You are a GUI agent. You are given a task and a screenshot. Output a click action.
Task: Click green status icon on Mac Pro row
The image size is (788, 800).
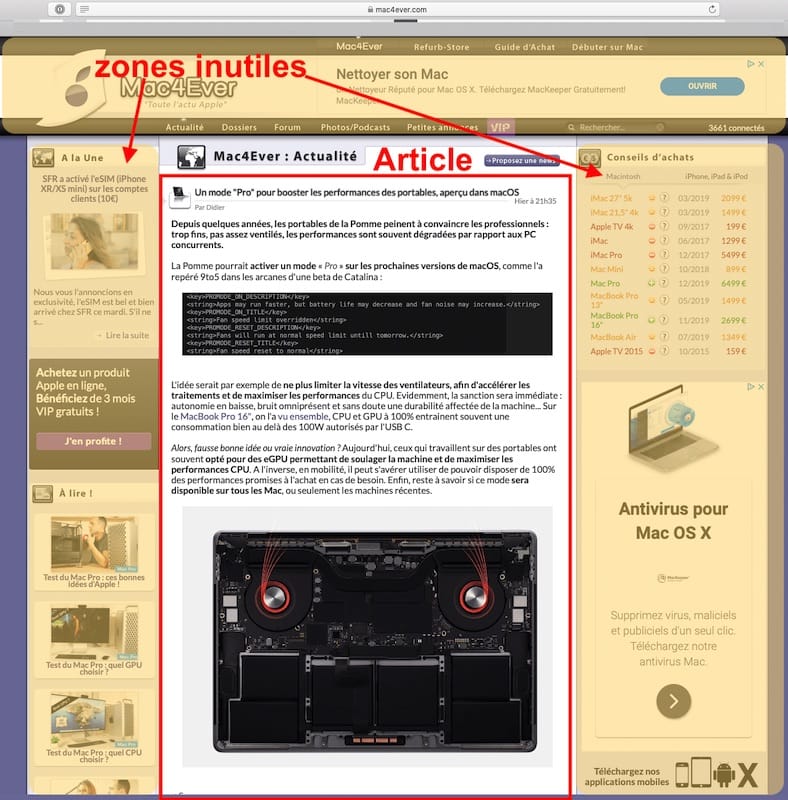pyautogui.click(x=652, y=283)
